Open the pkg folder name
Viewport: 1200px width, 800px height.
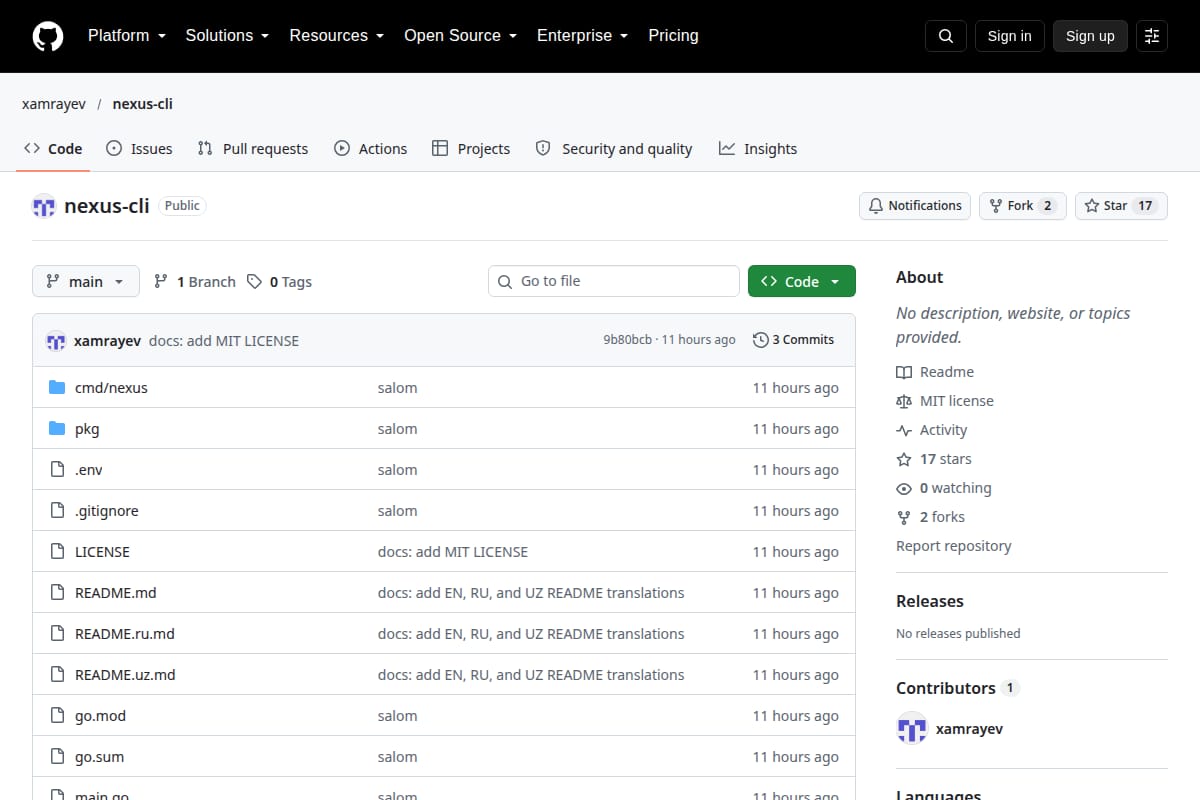click(x=87, y=429)
